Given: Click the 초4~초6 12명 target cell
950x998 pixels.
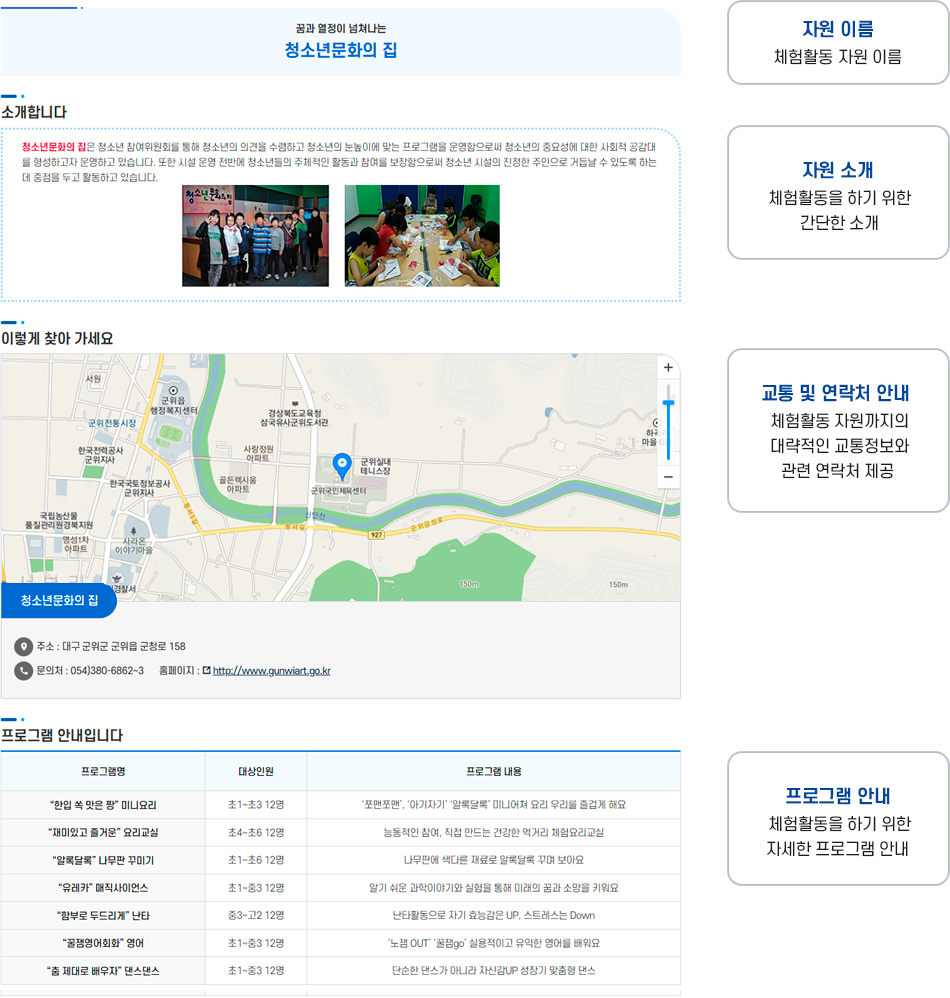Looking at the screenshot, I should (256, 833).
